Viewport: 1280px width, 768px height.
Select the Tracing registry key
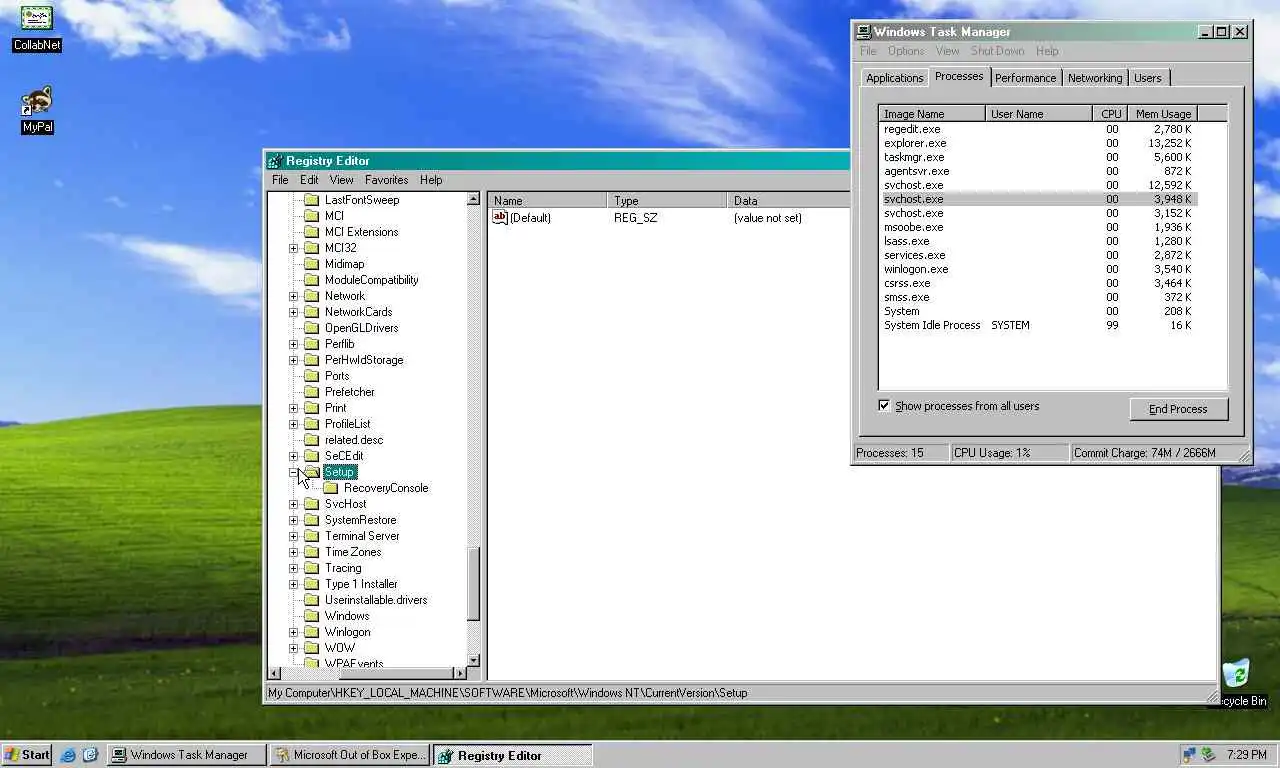pos(343,568)
